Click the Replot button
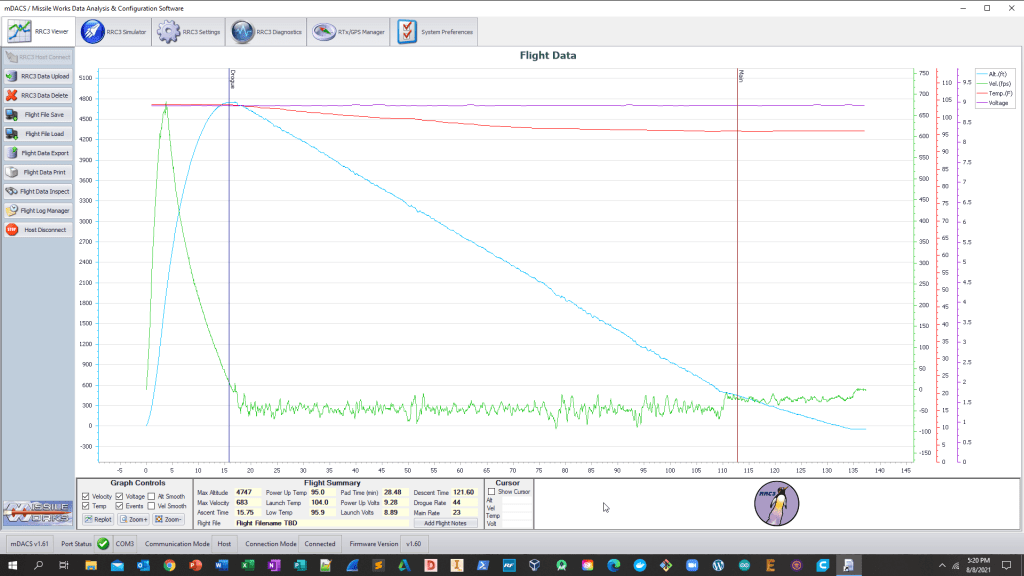This screenshot has width=1024, height=576. 98,519
